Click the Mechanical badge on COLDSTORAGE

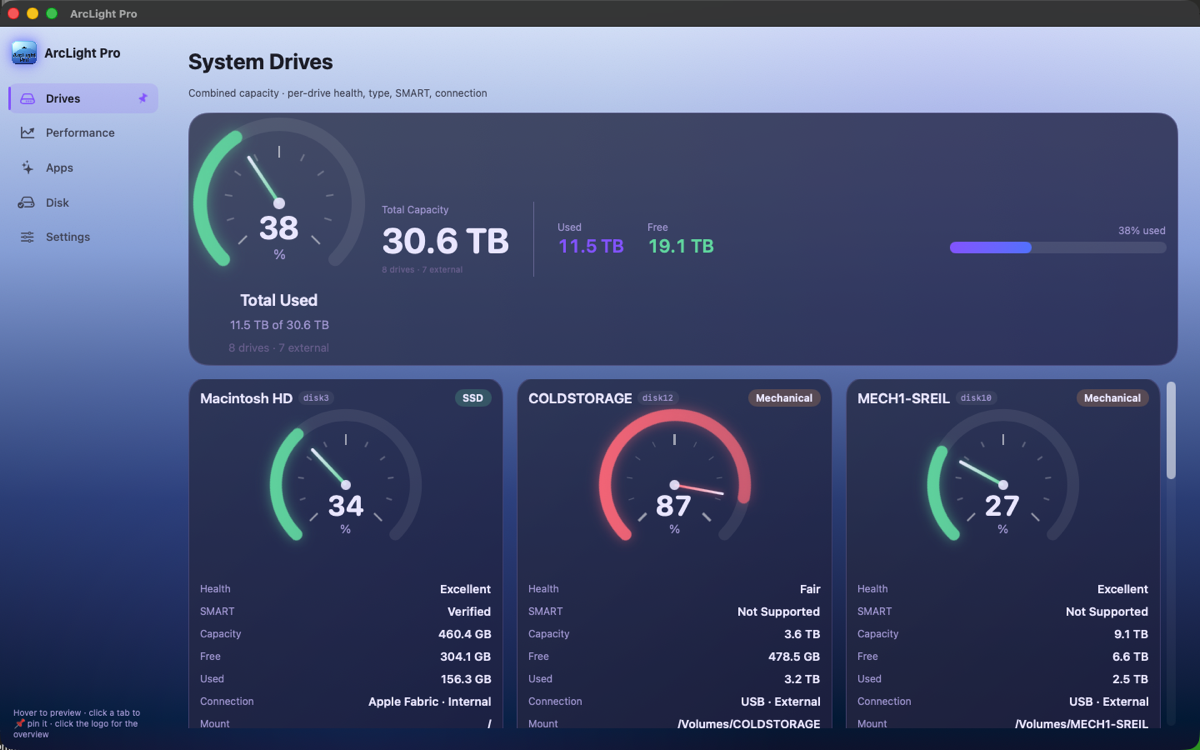tap(784, 398)
